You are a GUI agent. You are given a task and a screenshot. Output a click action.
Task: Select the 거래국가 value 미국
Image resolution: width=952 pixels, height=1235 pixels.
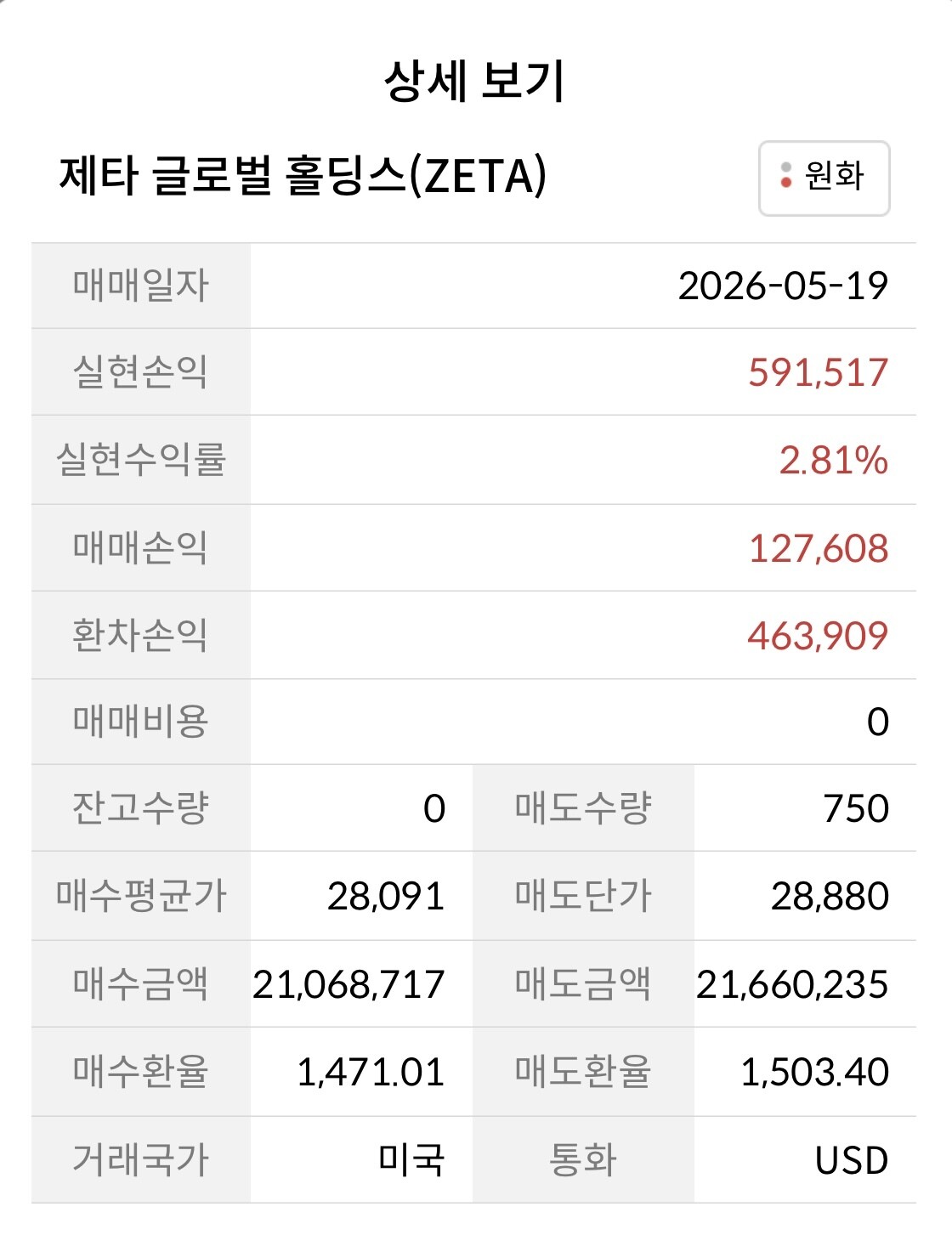coord(411,1160)
